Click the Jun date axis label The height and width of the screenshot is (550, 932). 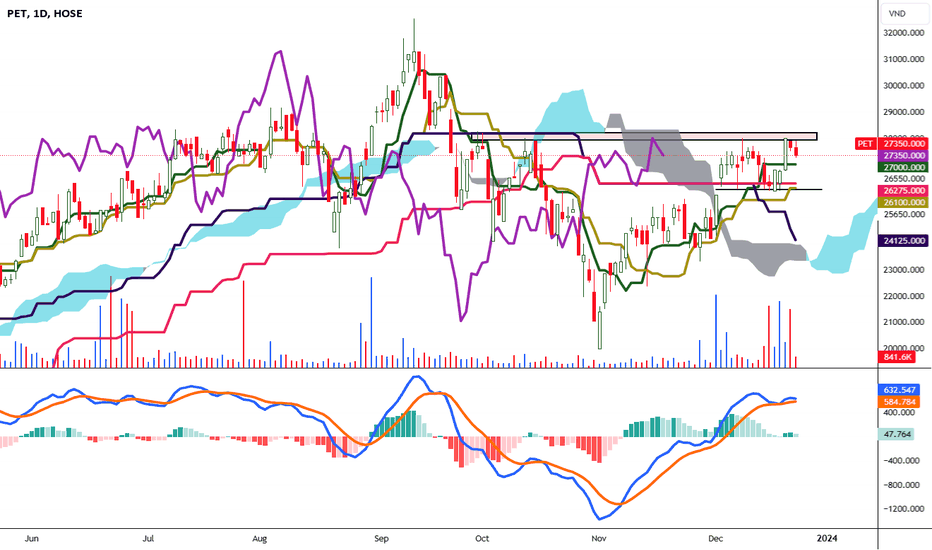(x=32, y=539)
